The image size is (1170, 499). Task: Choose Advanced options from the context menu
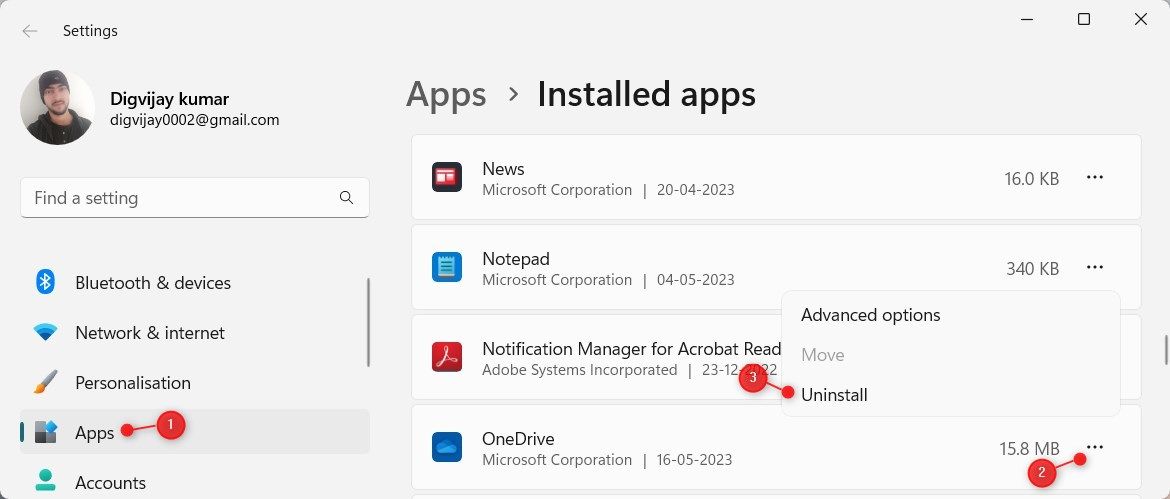pos(870,315)
